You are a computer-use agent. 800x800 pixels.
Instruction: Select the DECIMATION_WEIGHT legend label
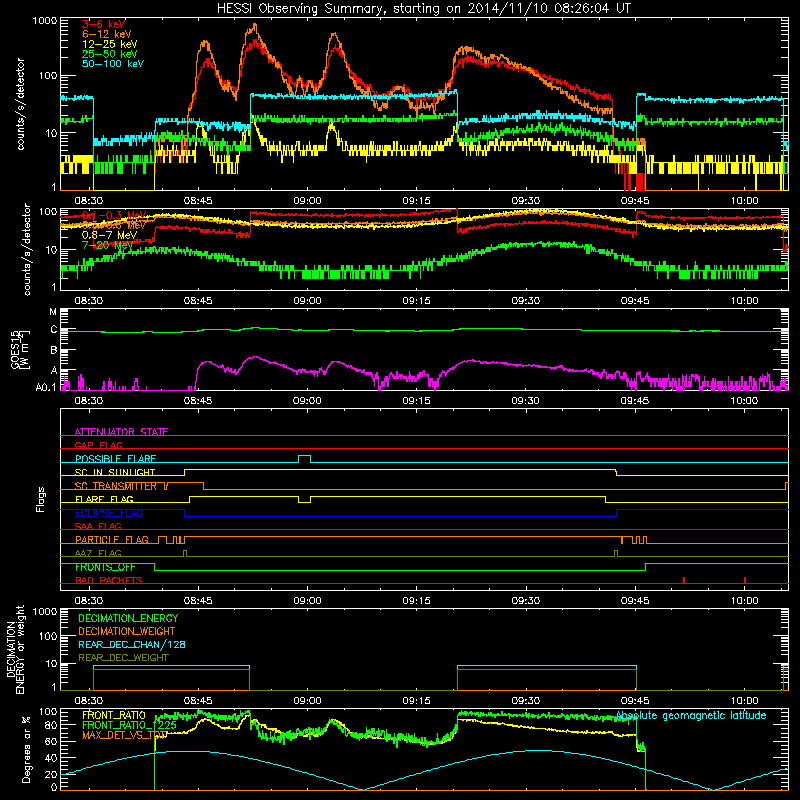click(127, 632)
